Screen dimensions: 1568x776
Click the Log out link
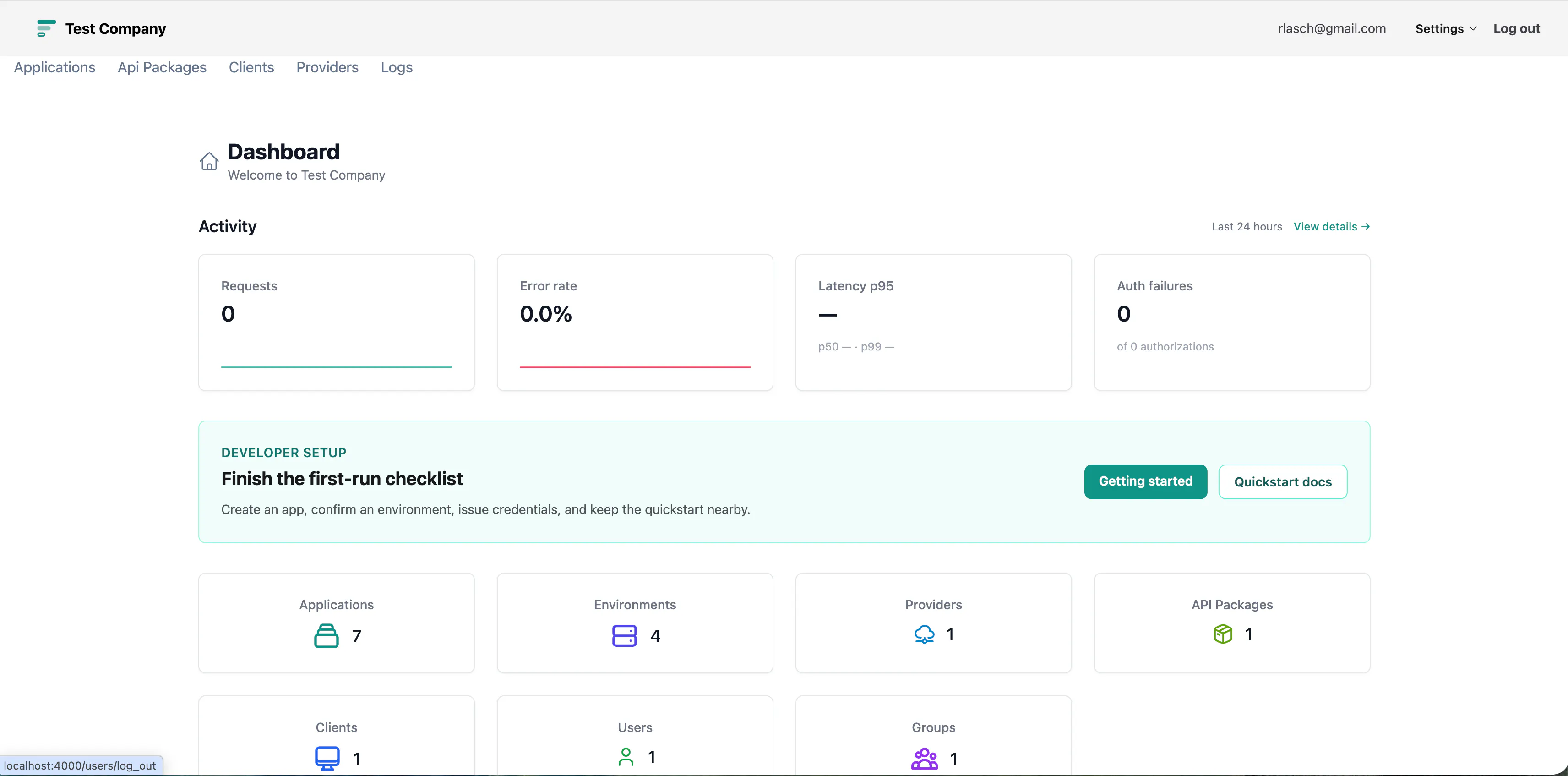coord(1516,28)
